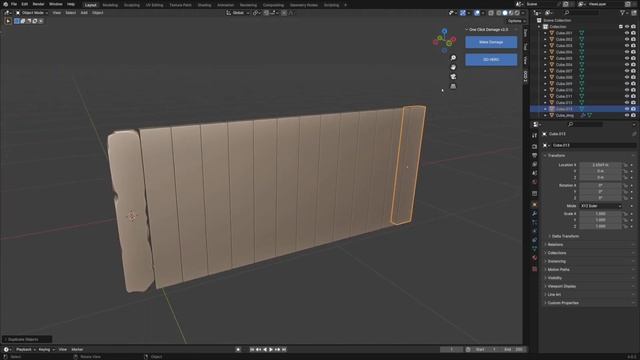This screenshot has height=360, width=640.
Task: Switch to the UV Editing workspace tab
Action: (154, 5)
